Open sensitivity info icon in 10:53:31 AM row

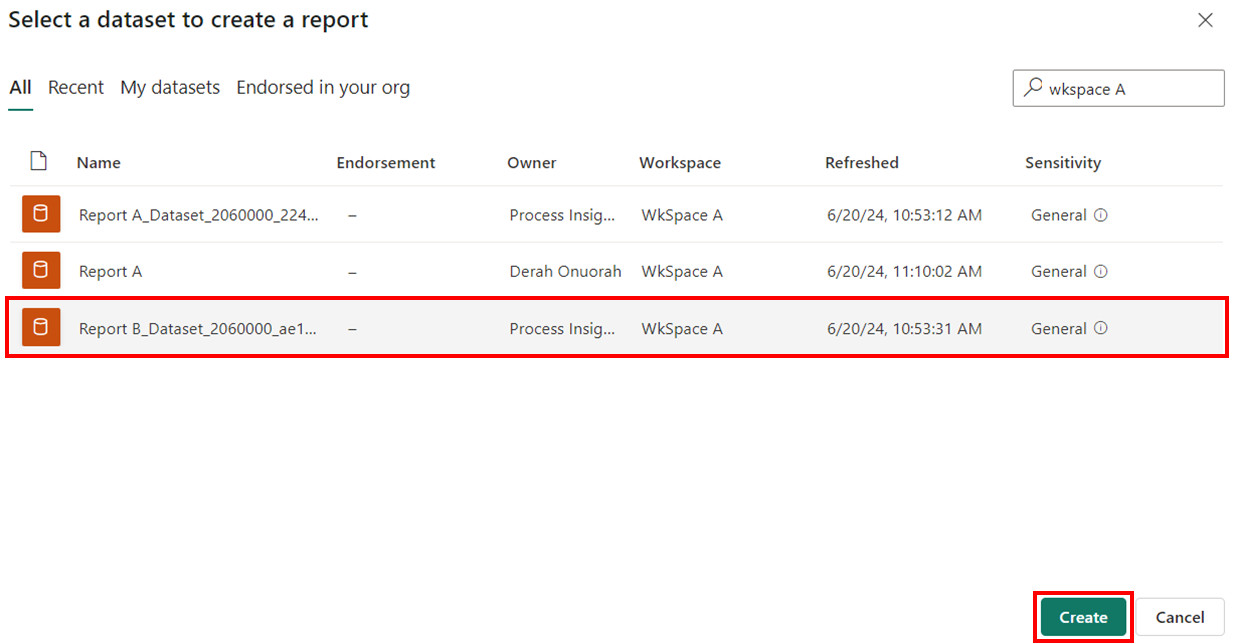(1101, 328)
